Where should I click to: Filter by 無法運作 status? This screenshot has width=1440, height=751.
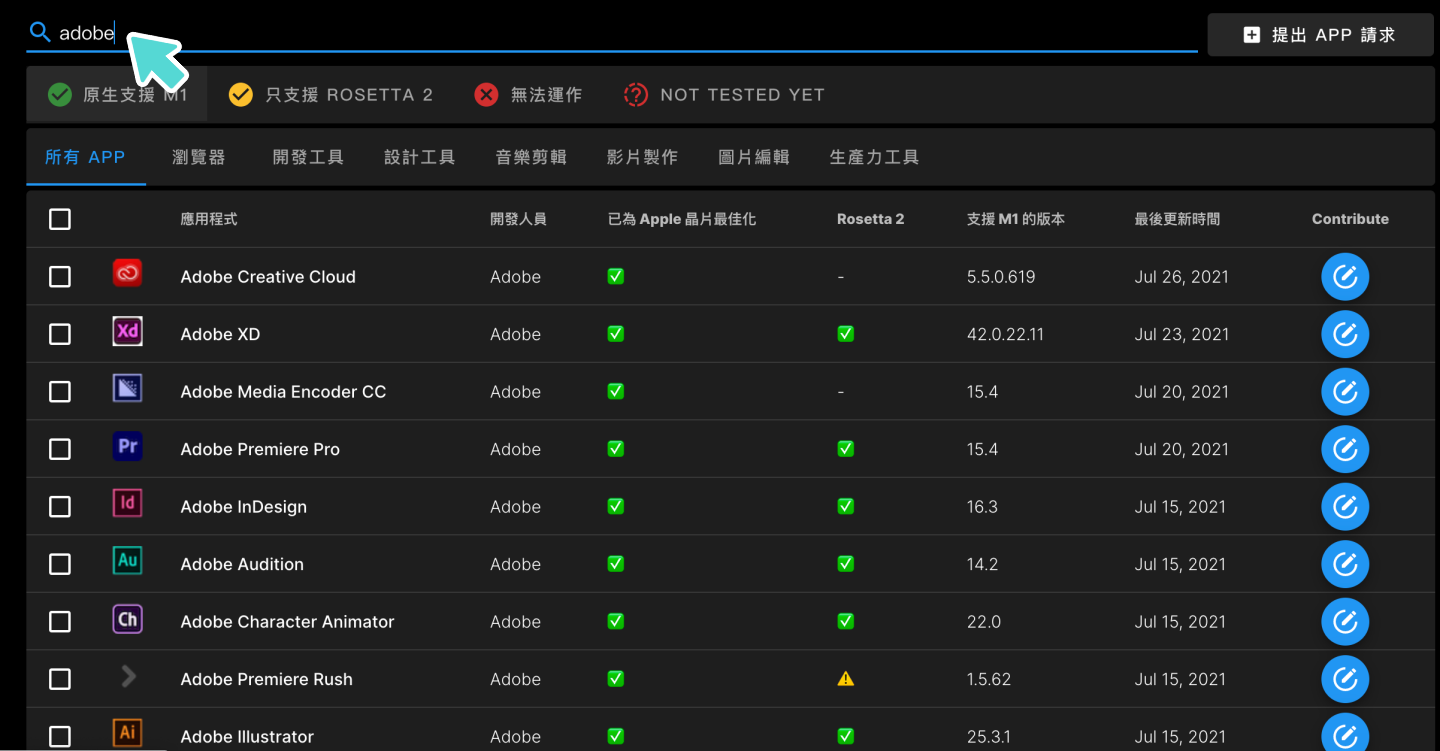(x=528, y=95)
